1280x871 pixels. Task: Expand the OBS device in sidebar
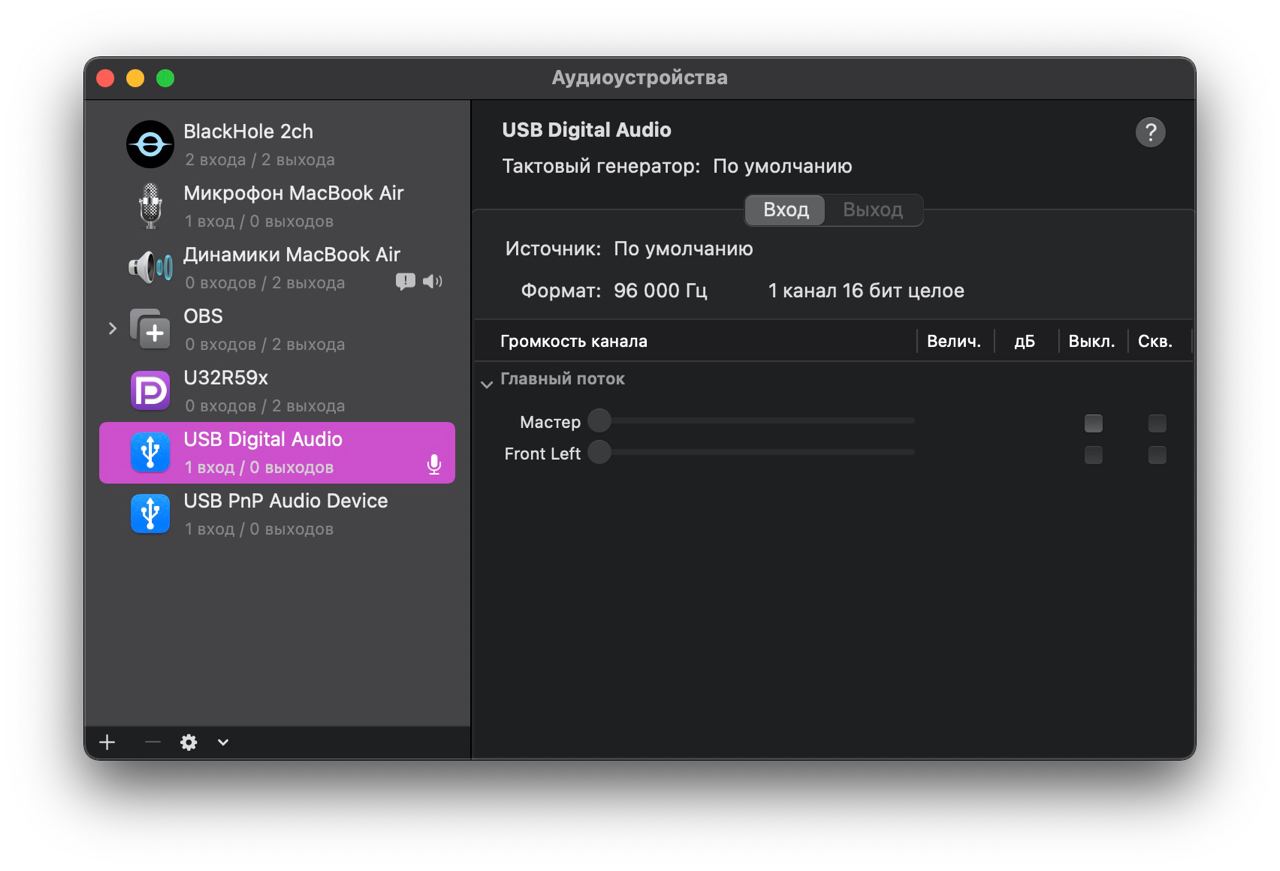pos(112,328)
